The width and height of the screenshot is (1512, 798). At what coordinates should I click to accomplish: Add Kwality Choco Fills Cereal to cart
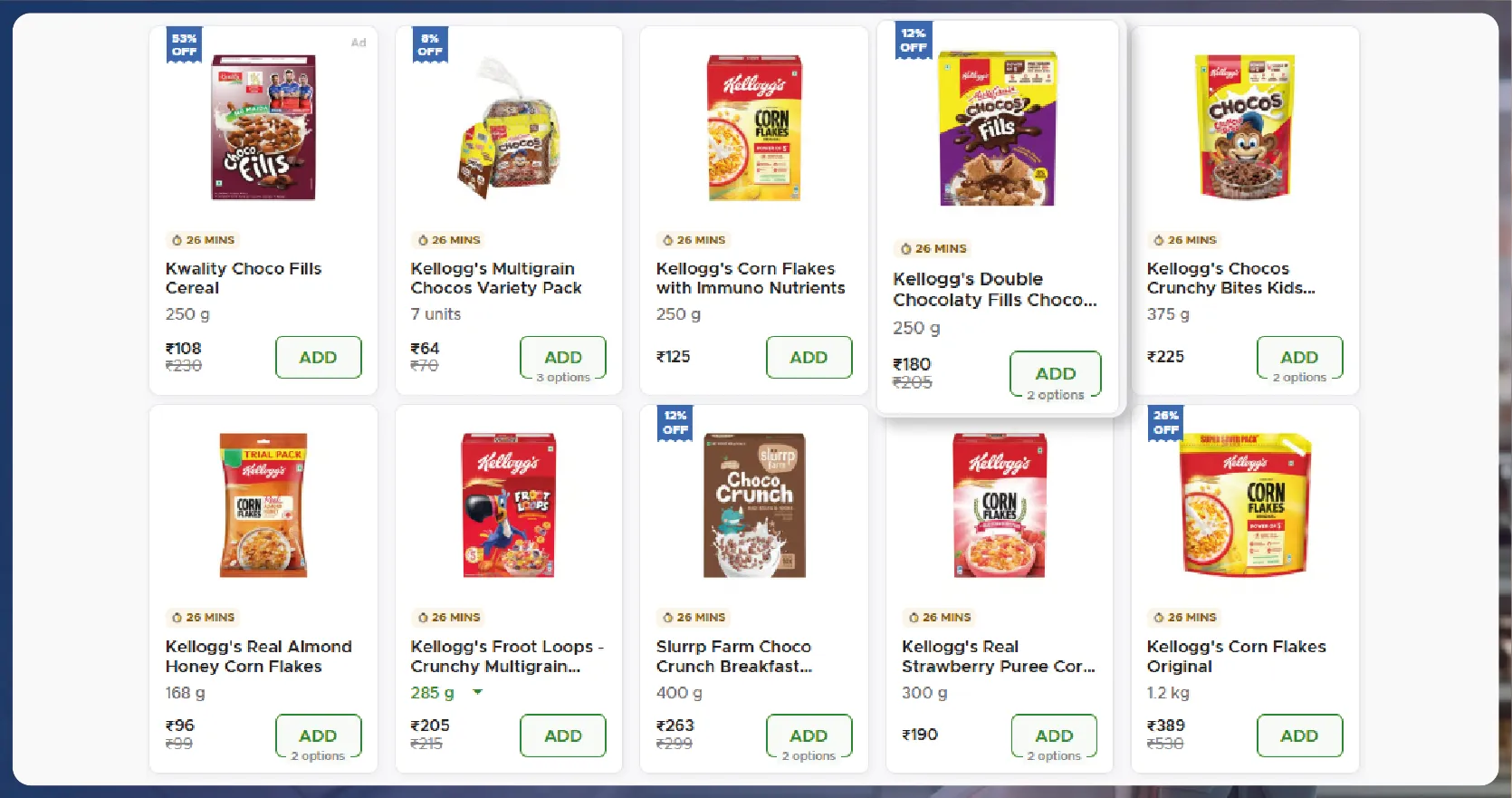pyautogui.click(x=318, y=358)
